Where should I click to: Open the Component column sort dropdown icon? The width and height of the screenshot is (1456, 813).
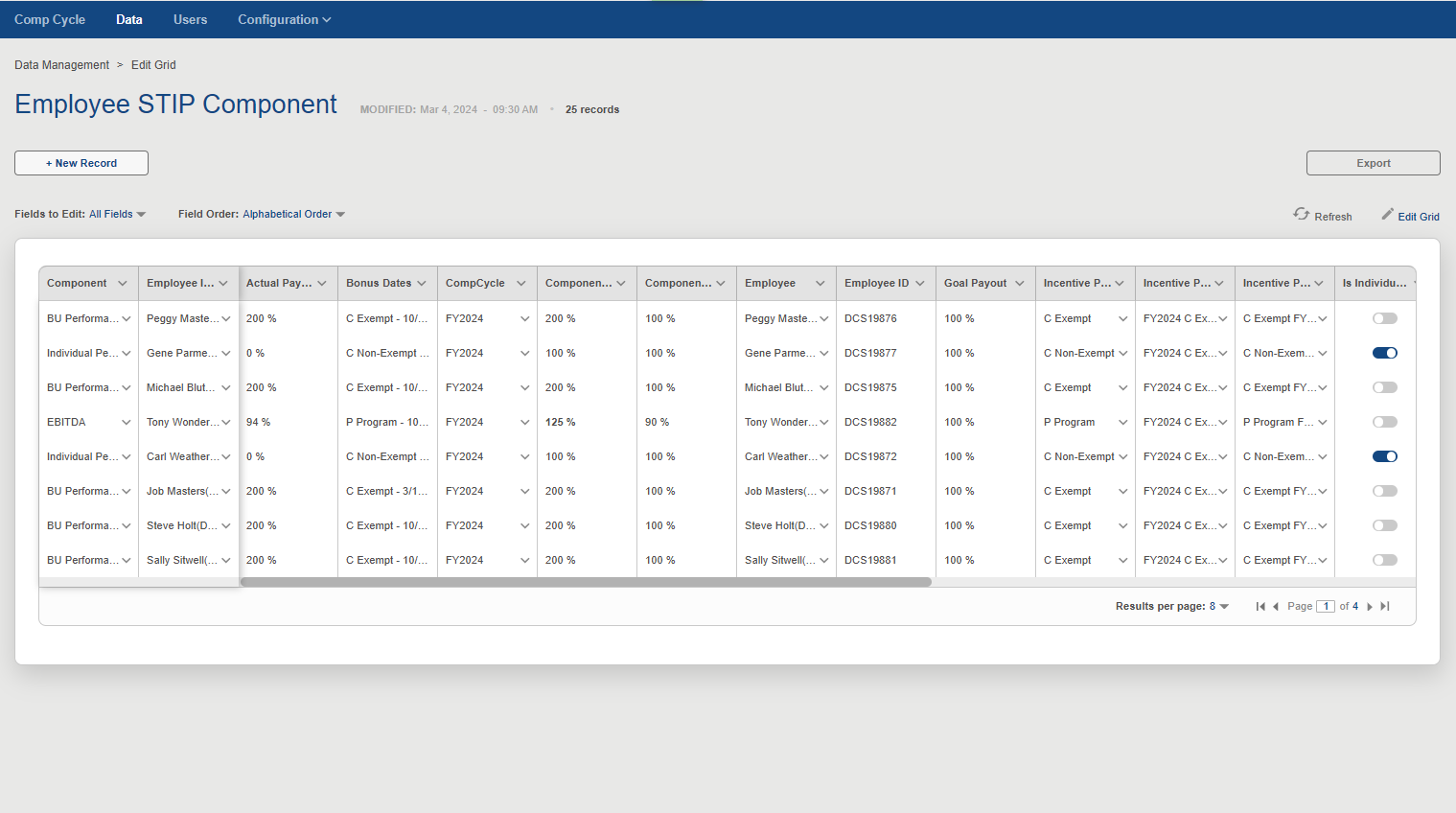125,283
